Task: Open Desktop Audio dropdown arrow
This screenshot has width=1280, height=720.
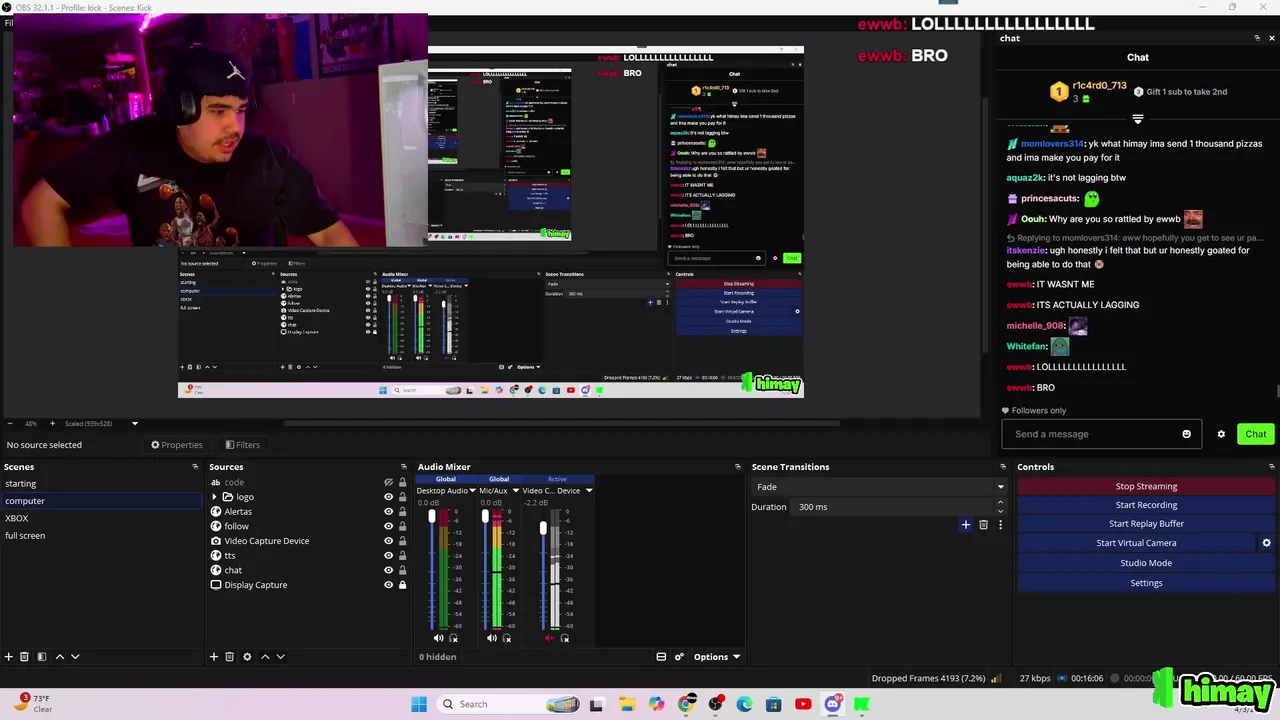Action: pos(474,491)
